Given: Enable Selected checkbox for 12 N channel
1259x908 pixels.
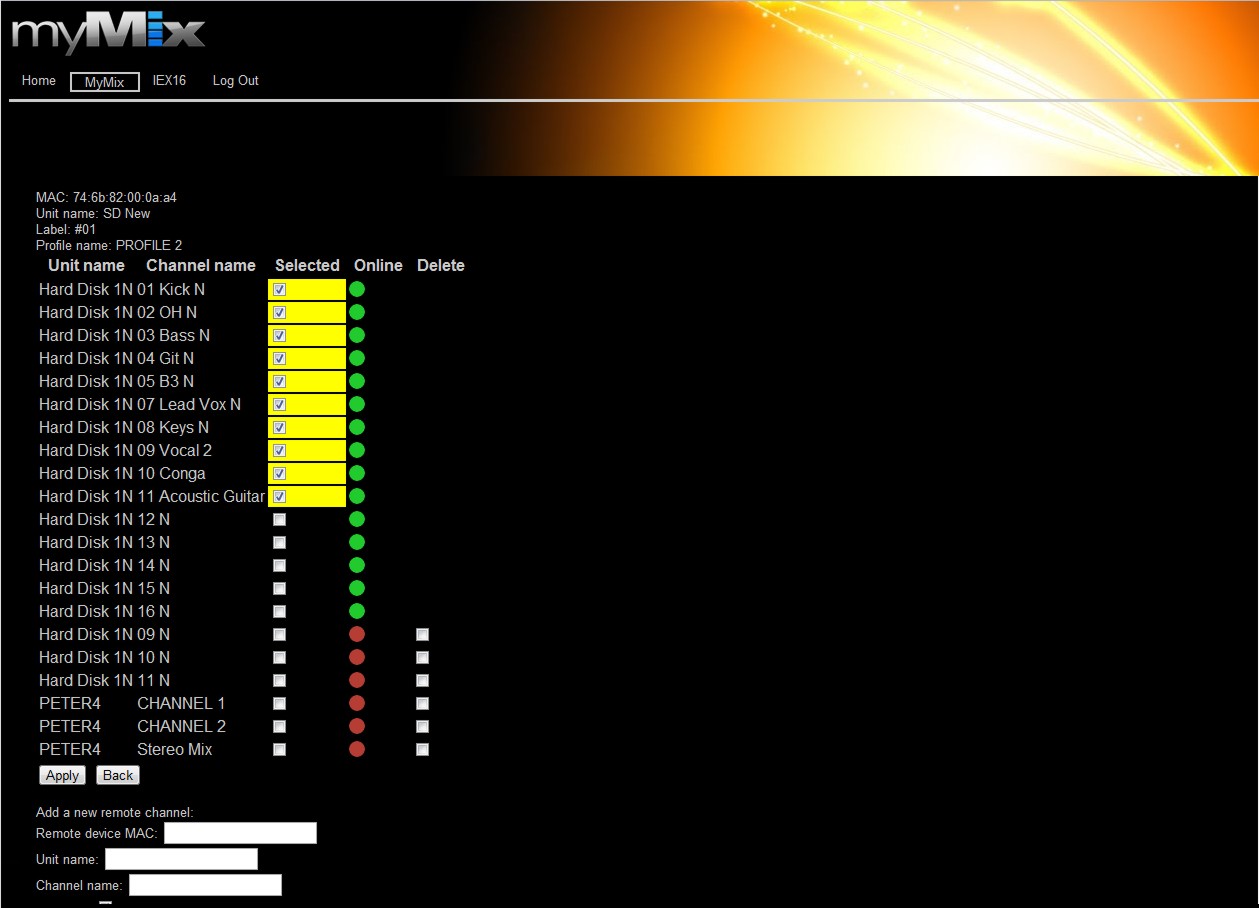Looking at the screenshot, I should click(x=280, y=519).
